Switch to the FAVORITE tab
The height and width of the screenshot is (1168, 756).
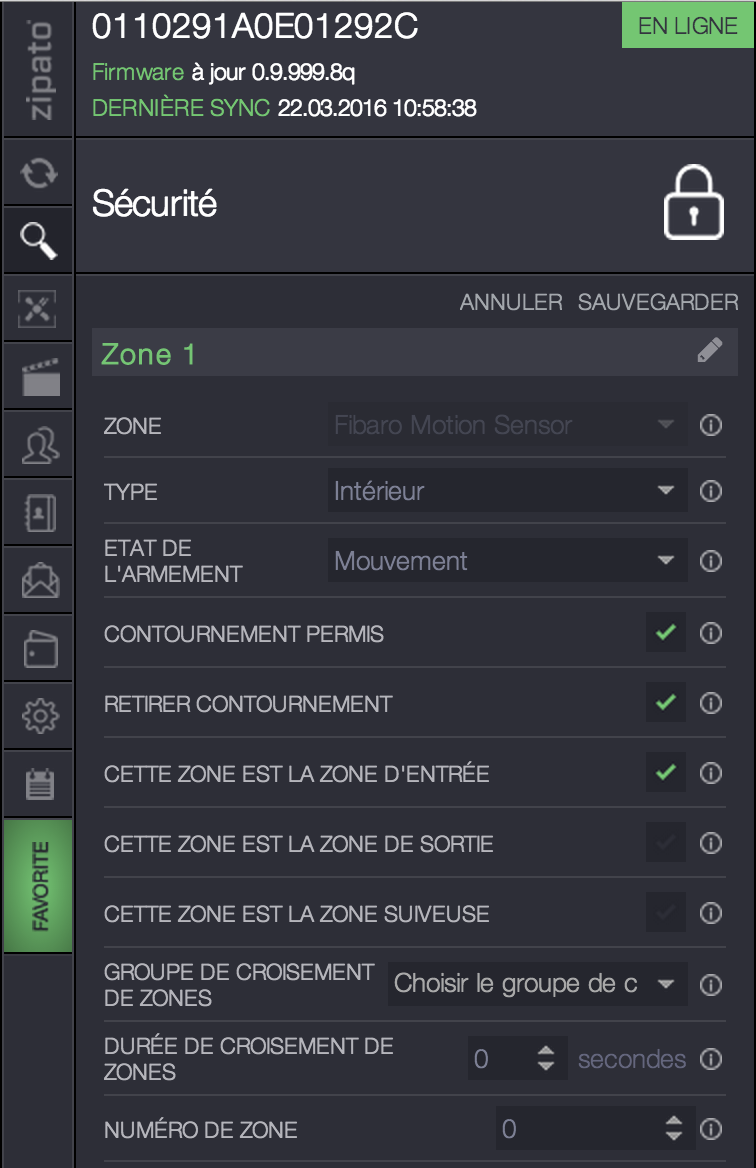(x=38, y=886)
